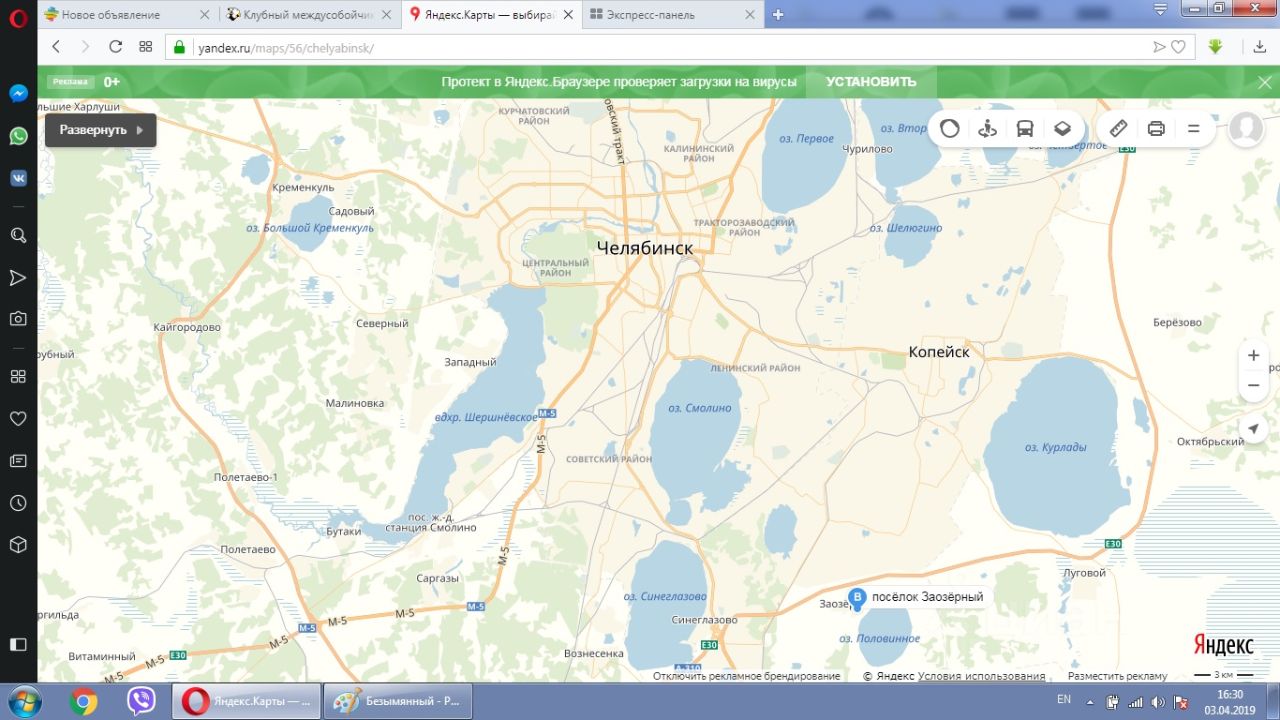
Task: Enable panoramas street view icon
Action: point(988,128)
